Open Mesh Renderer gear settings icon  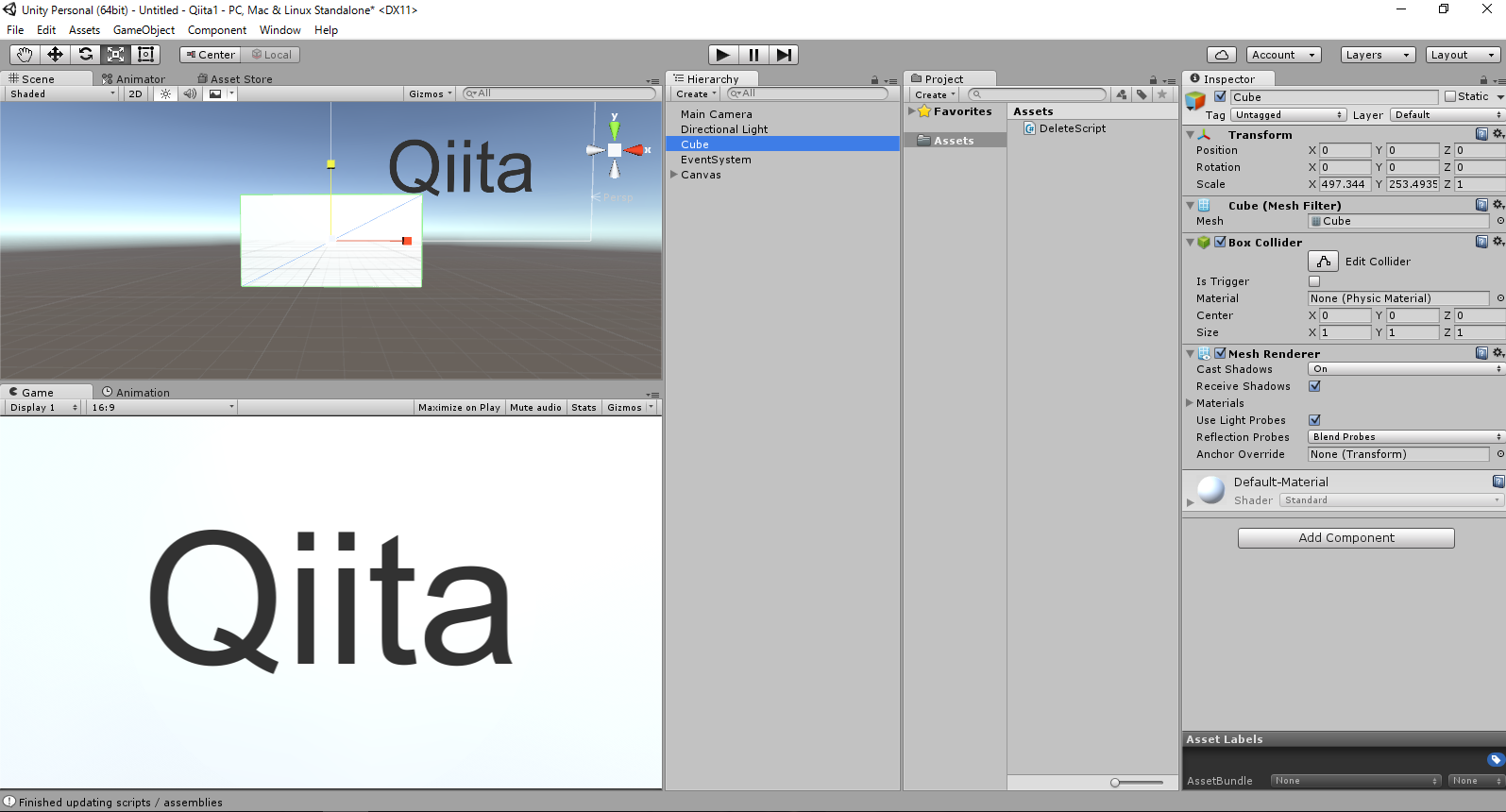click(x=1498, y=353)
